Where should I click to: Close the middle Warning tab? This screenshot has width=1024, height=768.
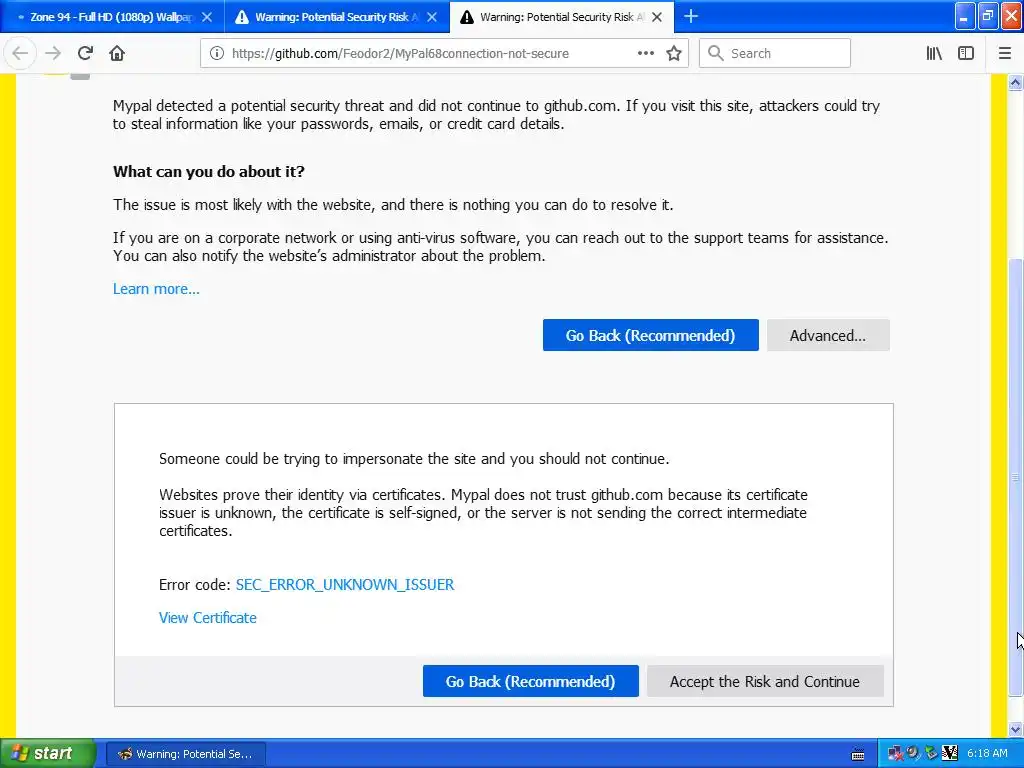(x=432, y=17)
